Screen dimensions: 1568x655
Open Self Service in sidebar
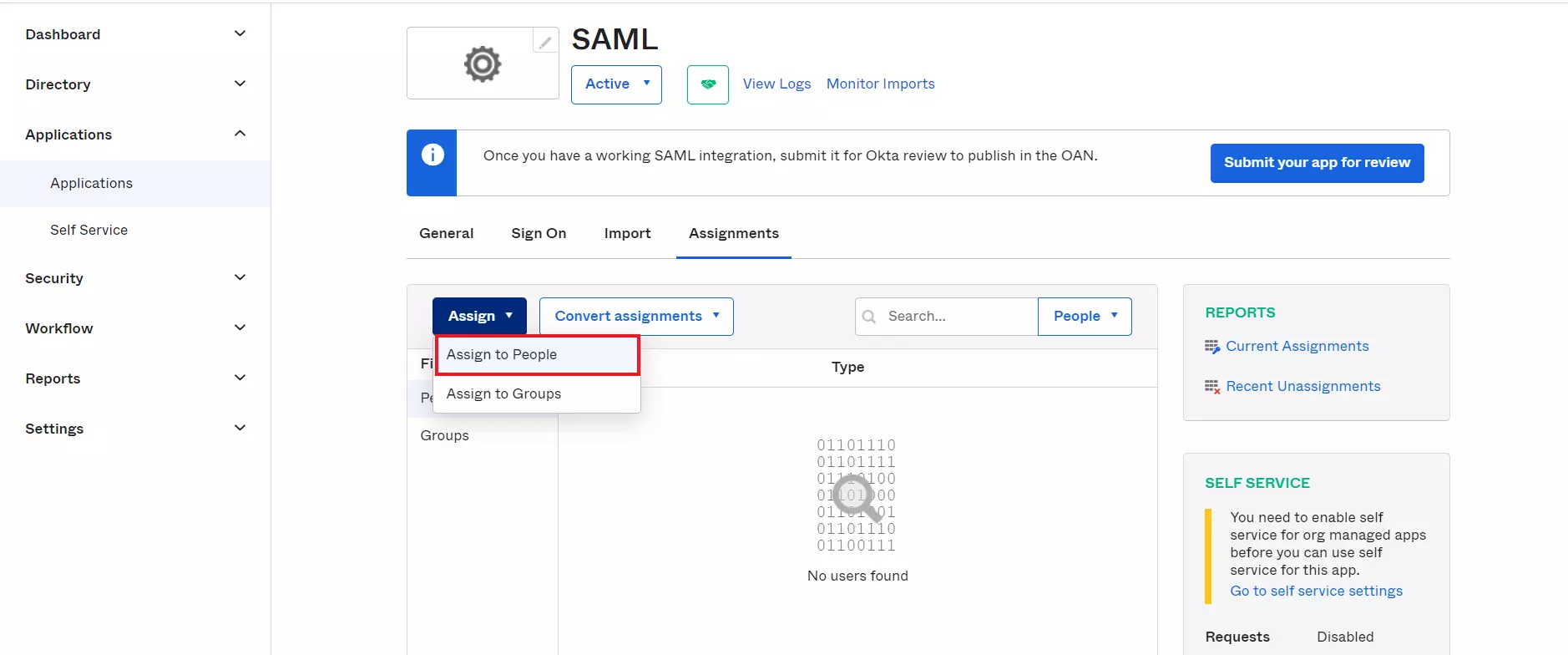click(135, 231)
